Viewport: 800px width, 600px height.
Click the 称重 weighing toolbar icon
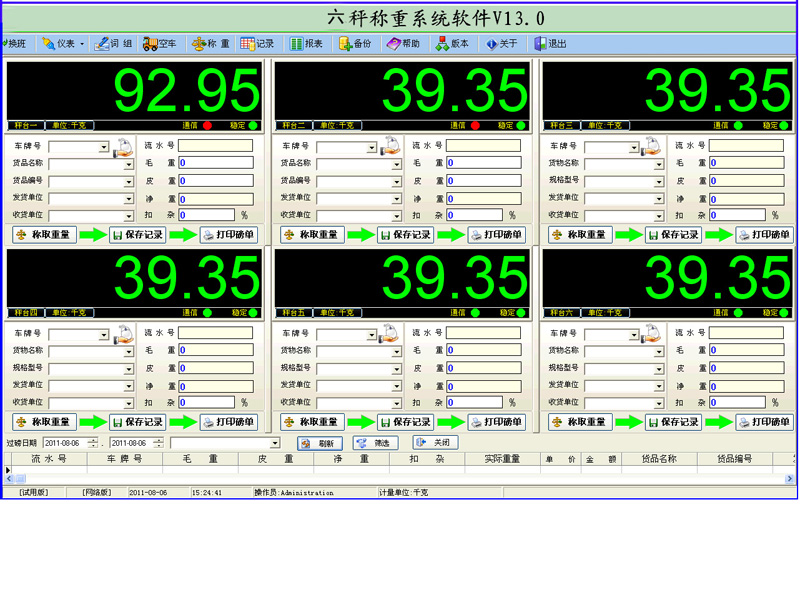(x=211, y=44)
